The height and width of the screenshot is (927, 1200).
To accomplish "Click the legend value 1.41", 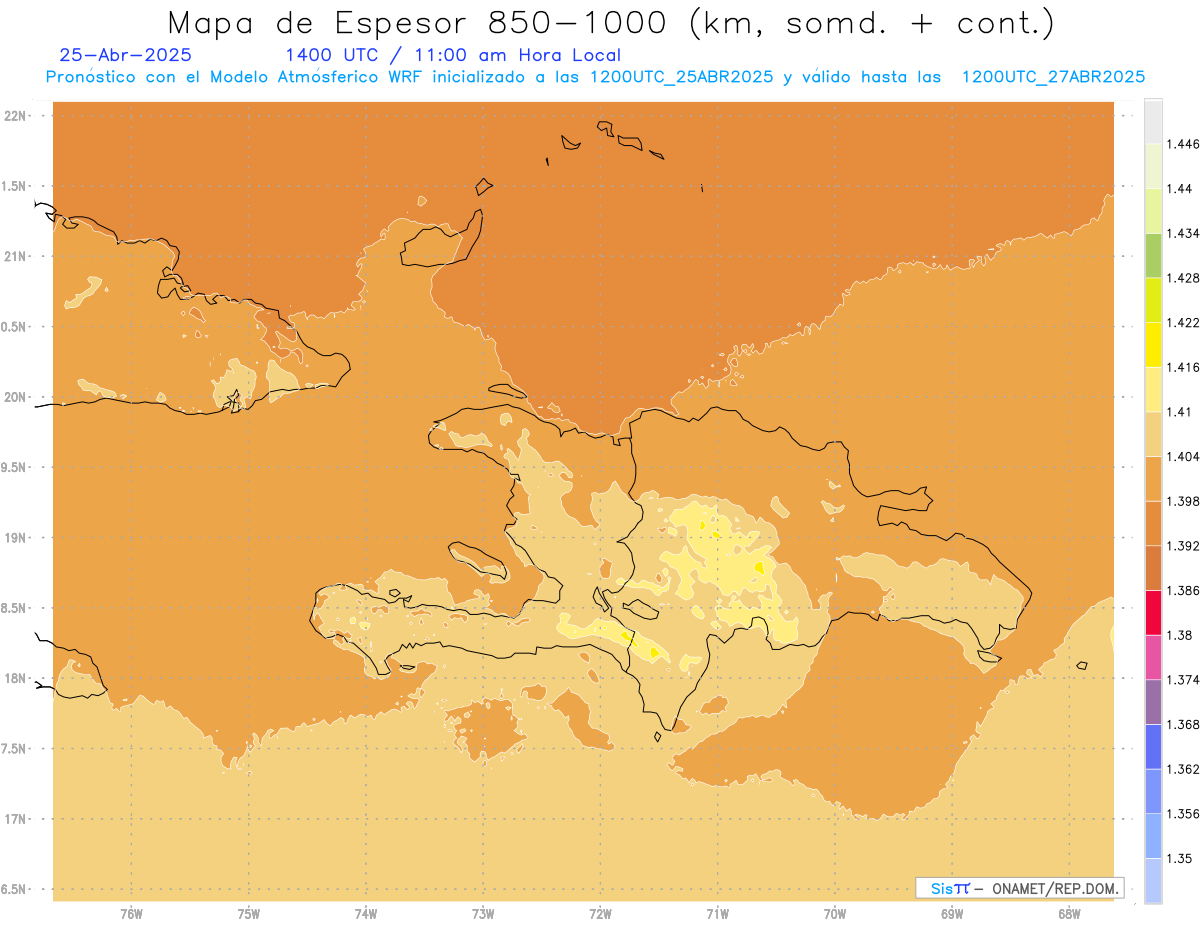I will (x=1180, y=412).
